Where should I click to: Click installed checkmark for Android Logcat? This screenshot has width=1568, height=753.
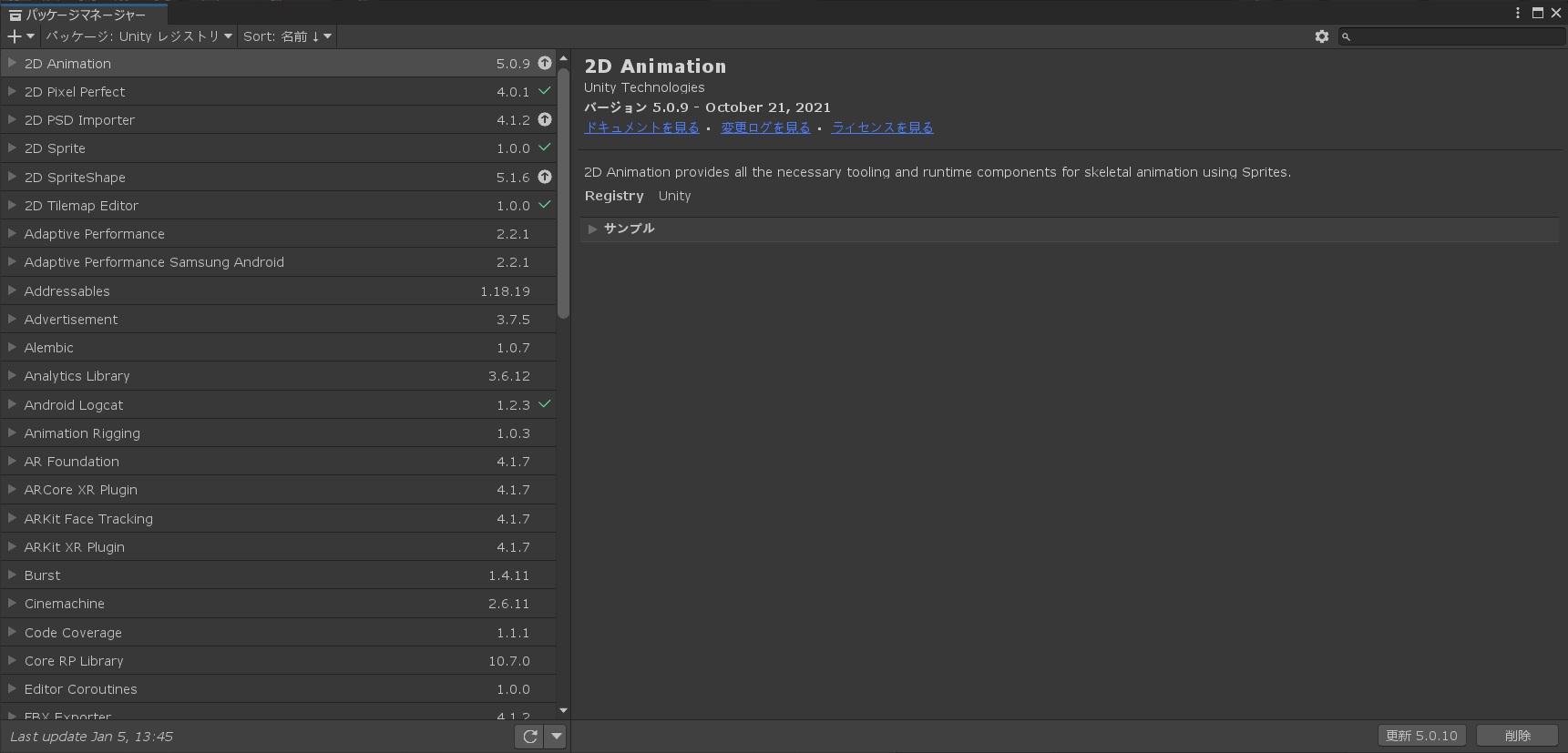point(545,404)
